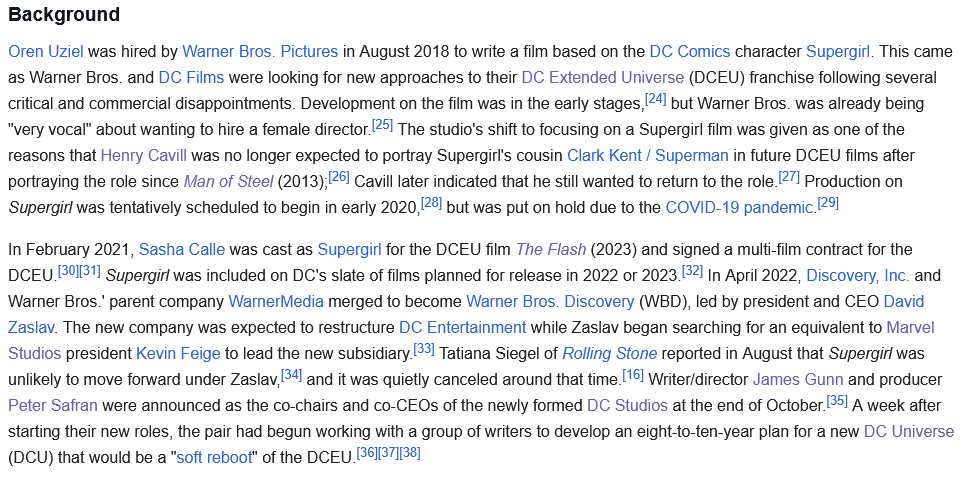Go to the COVID-19 pandemic link
Image resolution: width=964 pixels, height=481 pixels.
(x=739, y=207)
